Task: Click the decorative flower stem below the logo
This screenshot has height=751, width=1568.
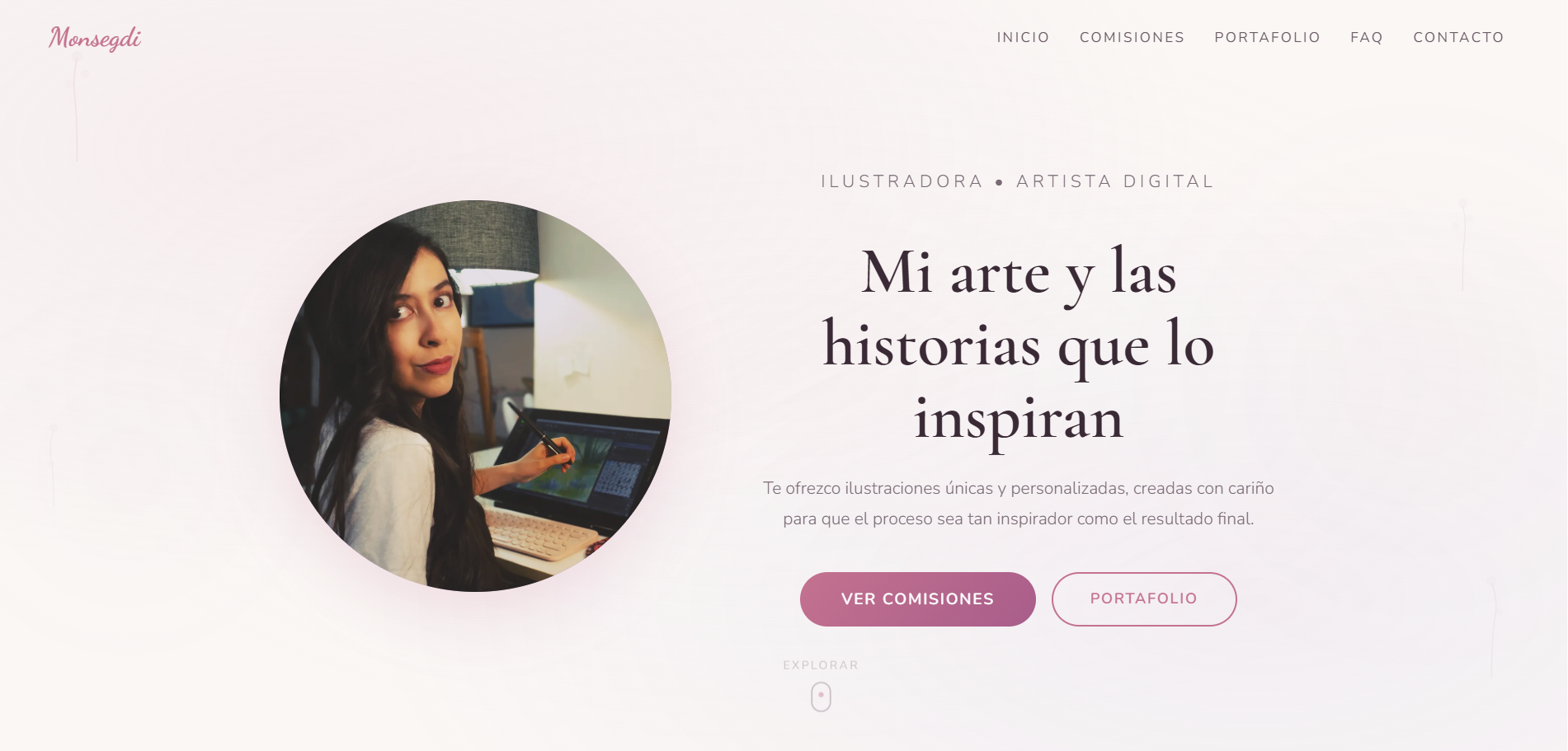Action: point(76,106)
